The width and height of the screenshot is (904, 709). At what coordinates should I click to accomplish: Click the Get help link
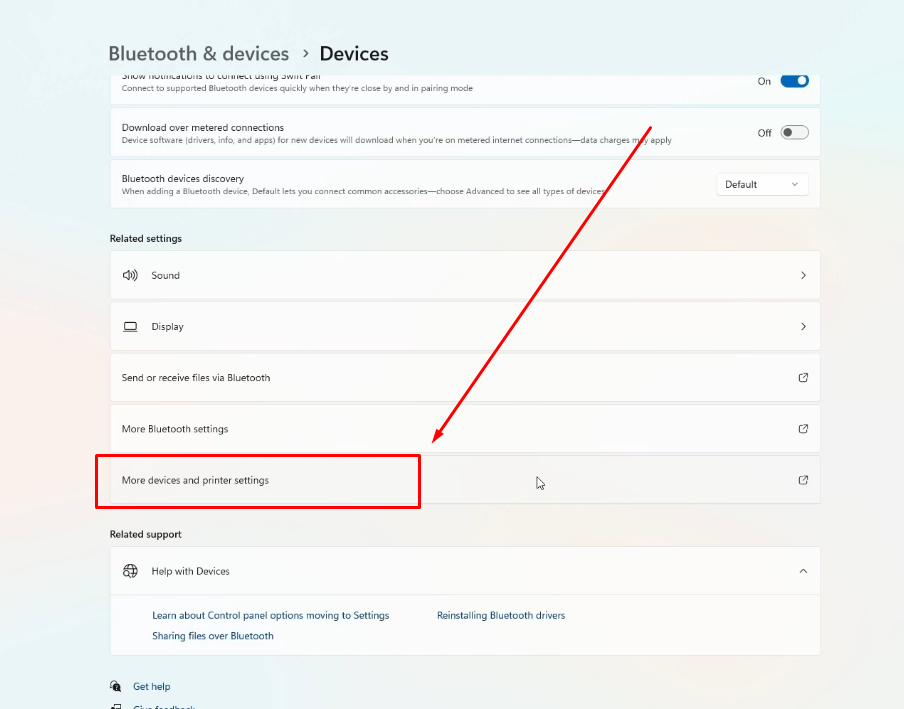[152, 687]
